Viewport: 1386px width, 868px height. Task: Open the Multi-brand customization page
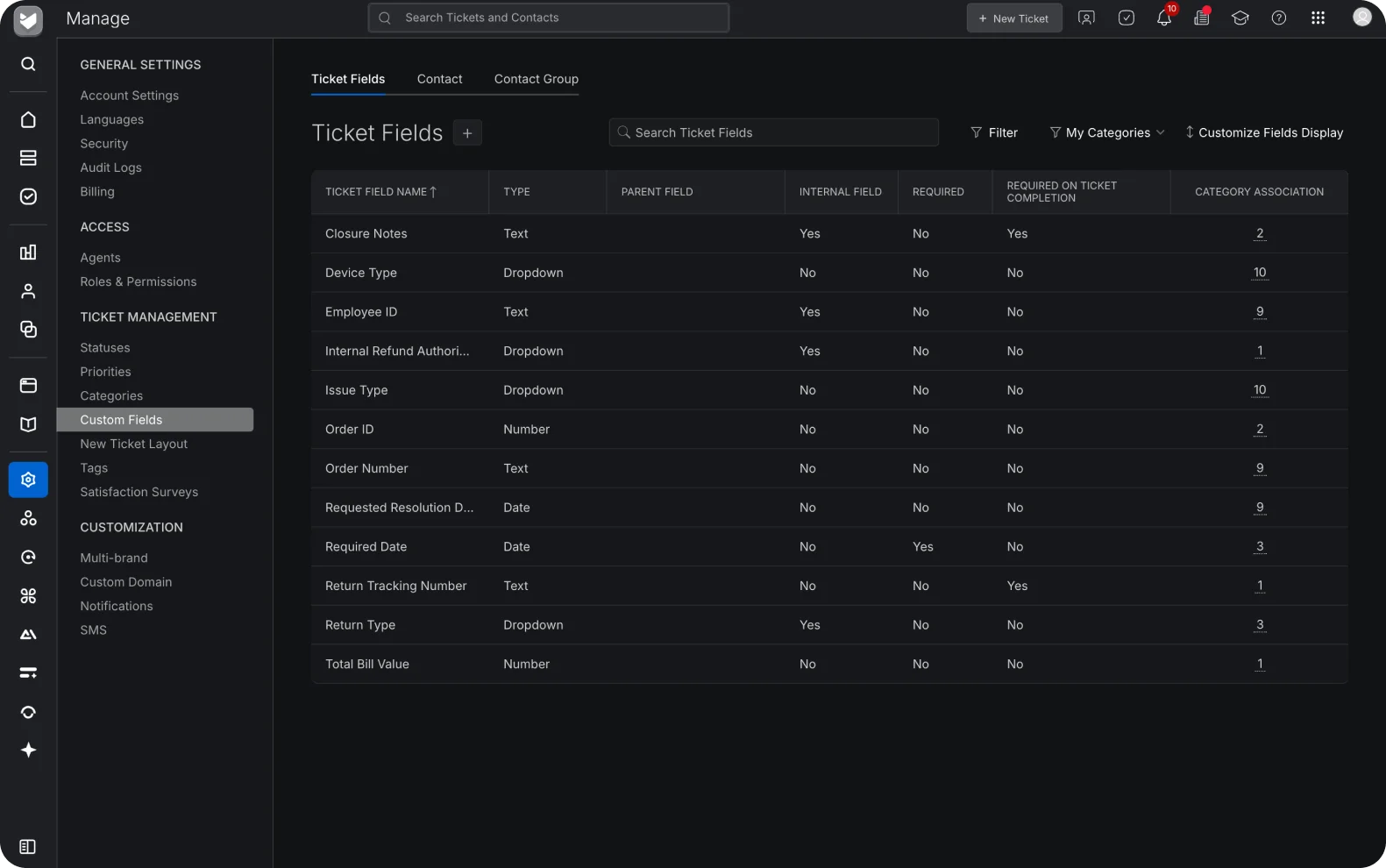tap(114, 558)
